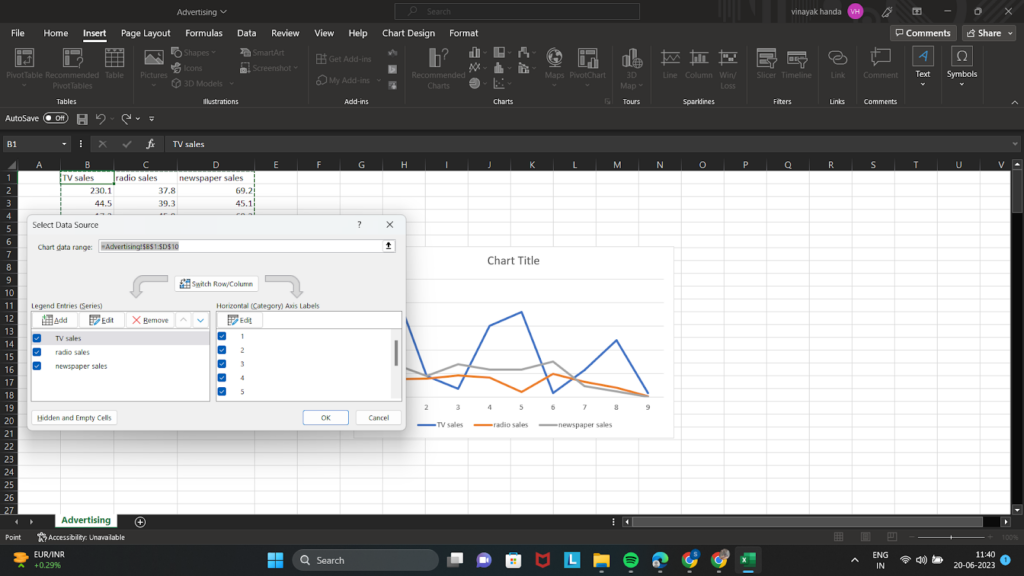Add a new legend series
The image size is (1024, 576).
[55, 320]
